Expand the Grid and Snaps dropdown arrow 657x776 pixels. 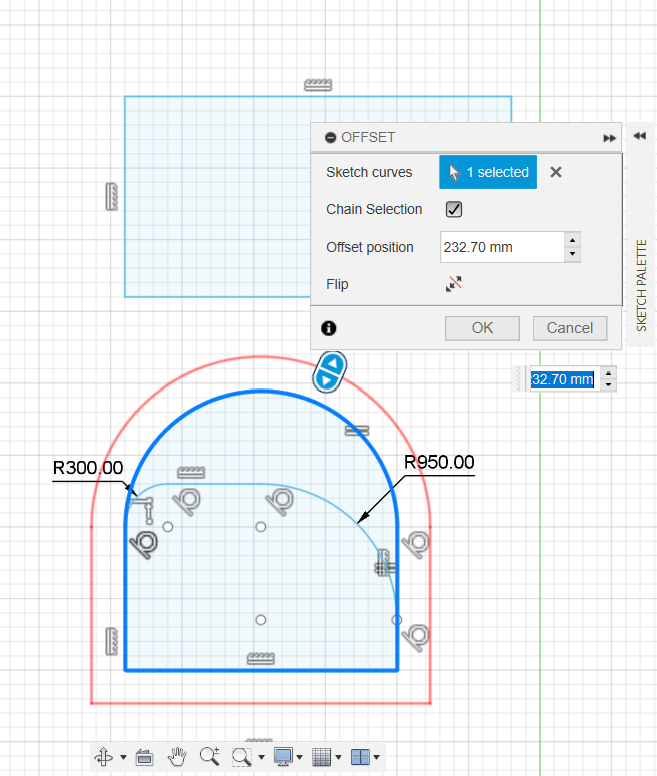point(338,757)
